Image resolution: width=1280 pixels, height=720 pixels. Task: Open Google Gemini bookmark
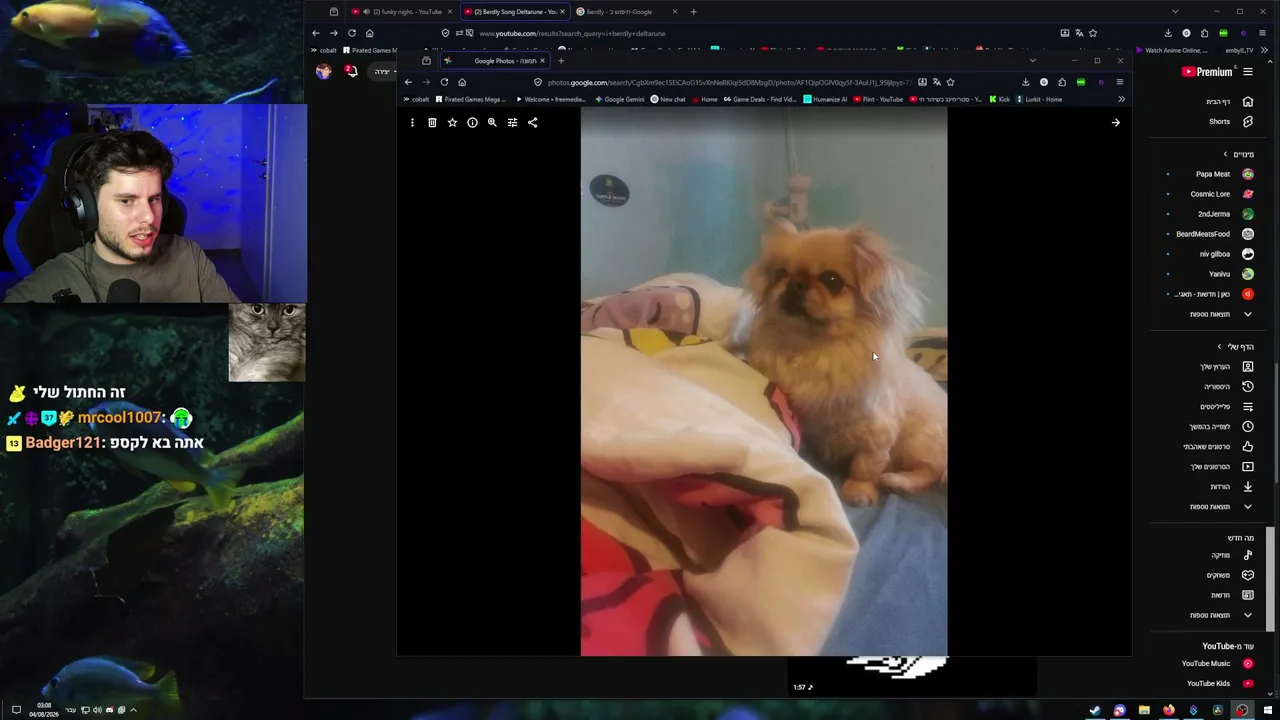click(620, 99)
